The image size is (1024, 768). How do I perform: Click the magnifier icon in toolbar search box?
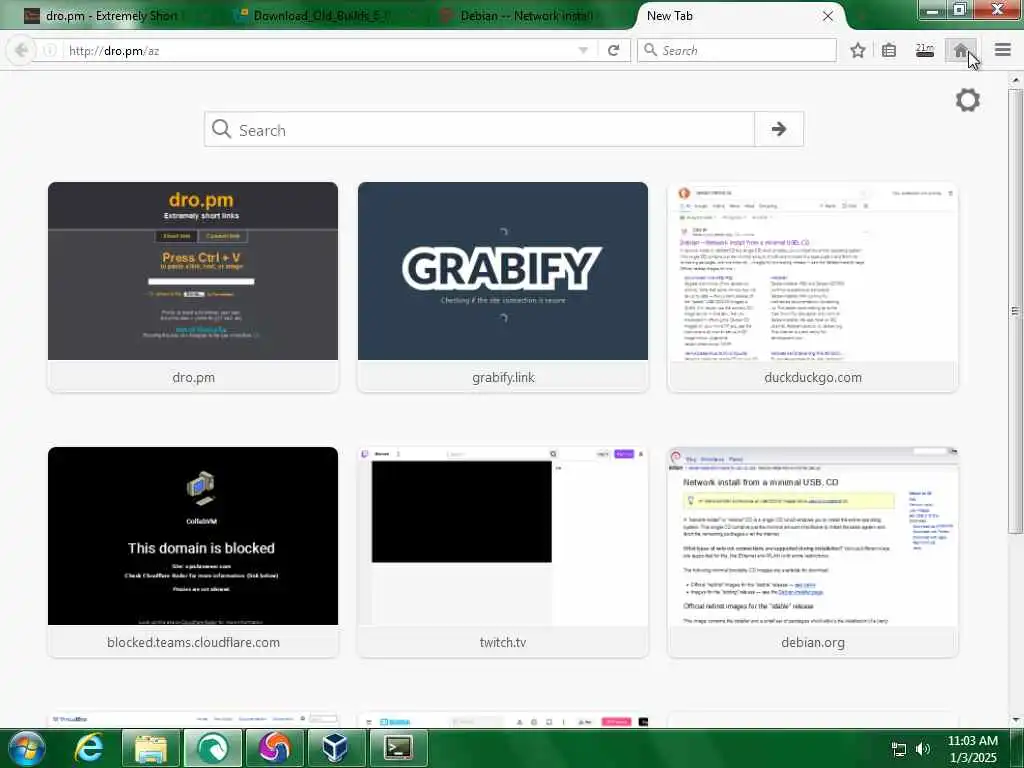(x=650, y=50)
